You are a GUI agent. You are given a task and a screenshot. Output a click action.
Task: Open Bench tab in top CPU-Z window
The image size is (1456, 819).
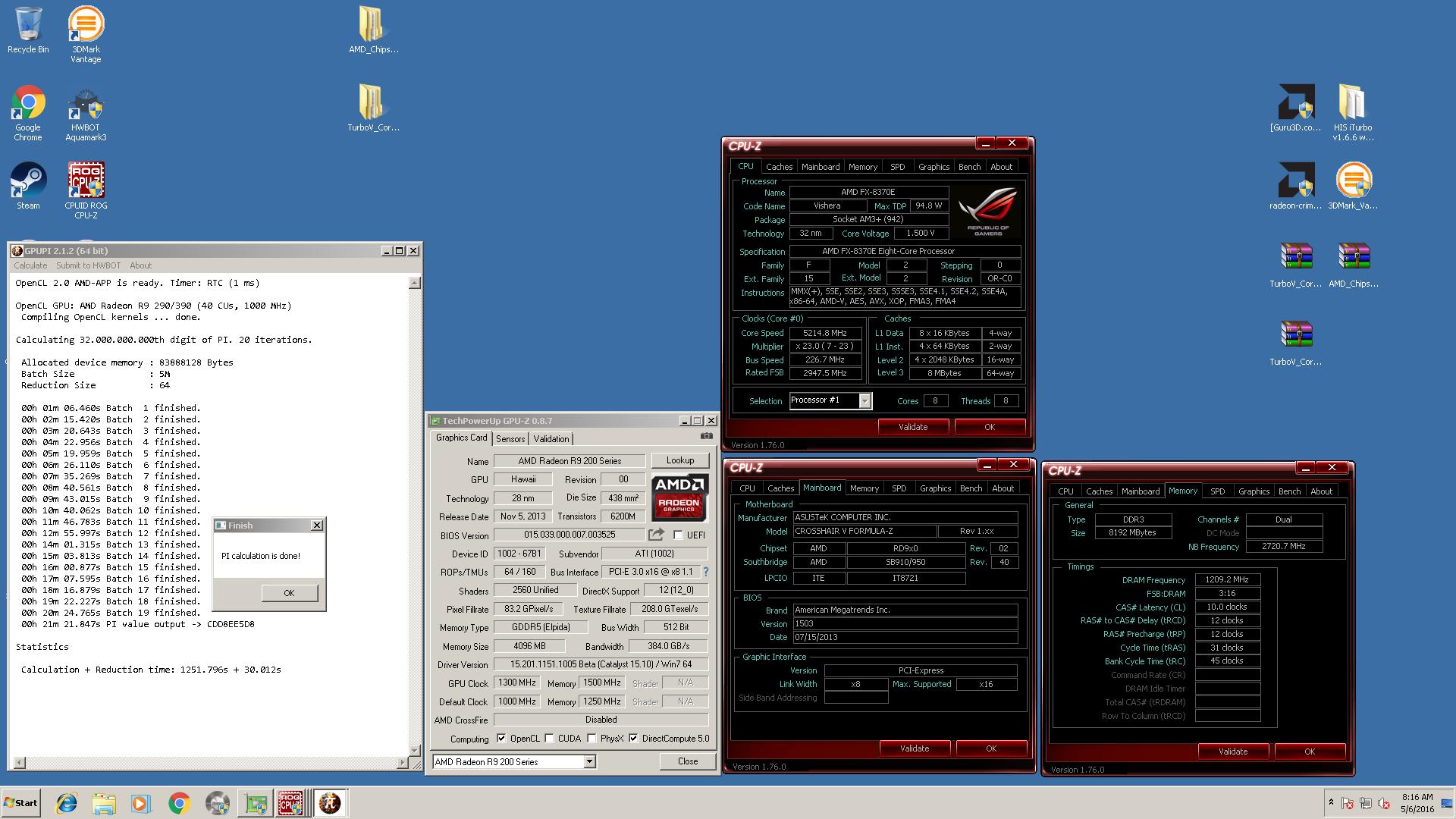click(x=969, y=167)
